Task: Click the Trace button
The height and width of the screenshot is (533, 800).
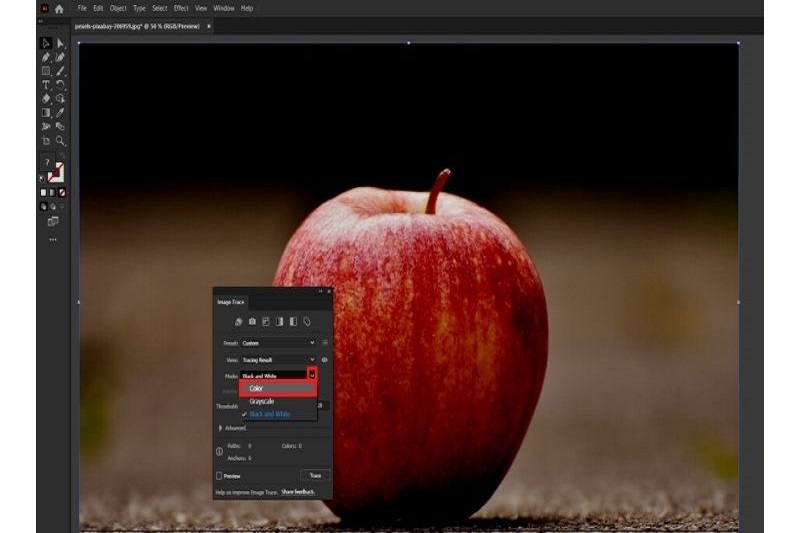Action: click(x=315, y=475)
